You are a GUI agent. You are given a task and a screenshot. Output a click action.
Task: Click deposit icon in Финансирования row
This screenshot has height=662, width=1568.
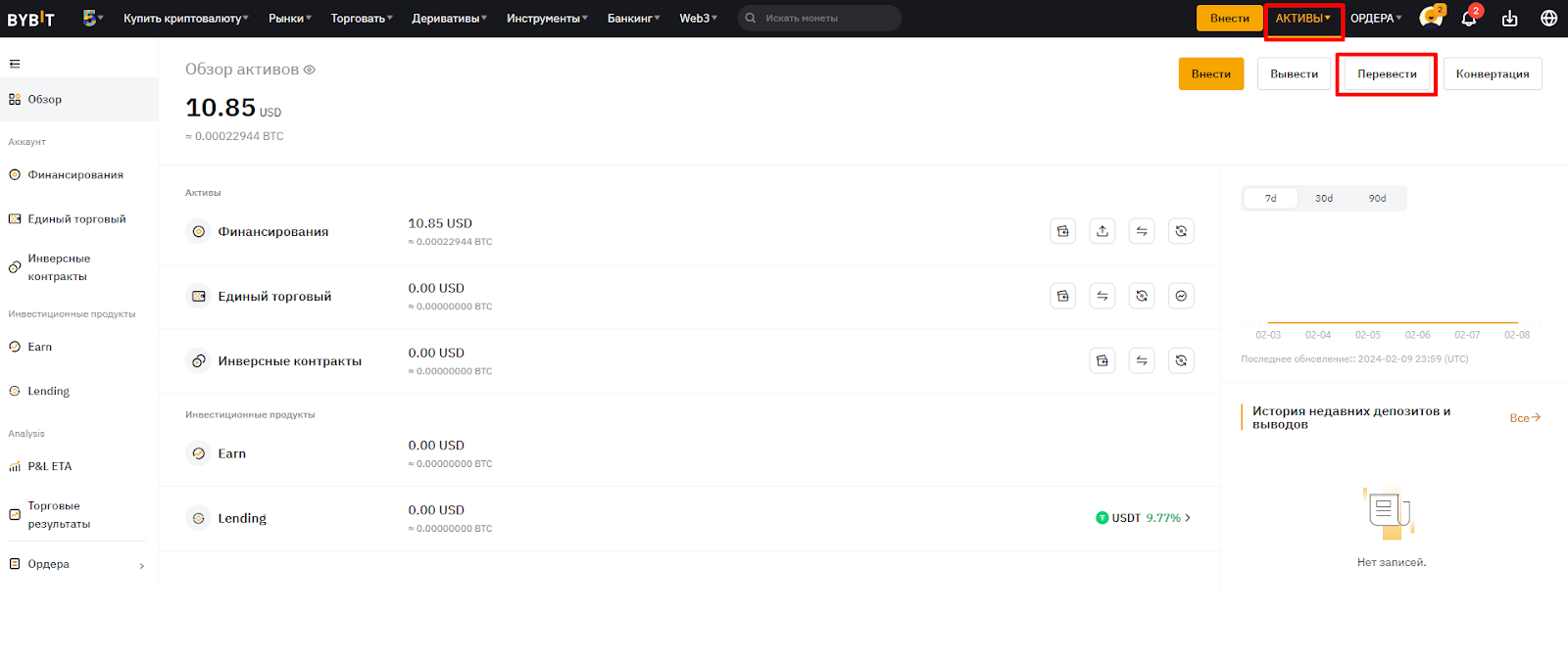(1063, 231)
